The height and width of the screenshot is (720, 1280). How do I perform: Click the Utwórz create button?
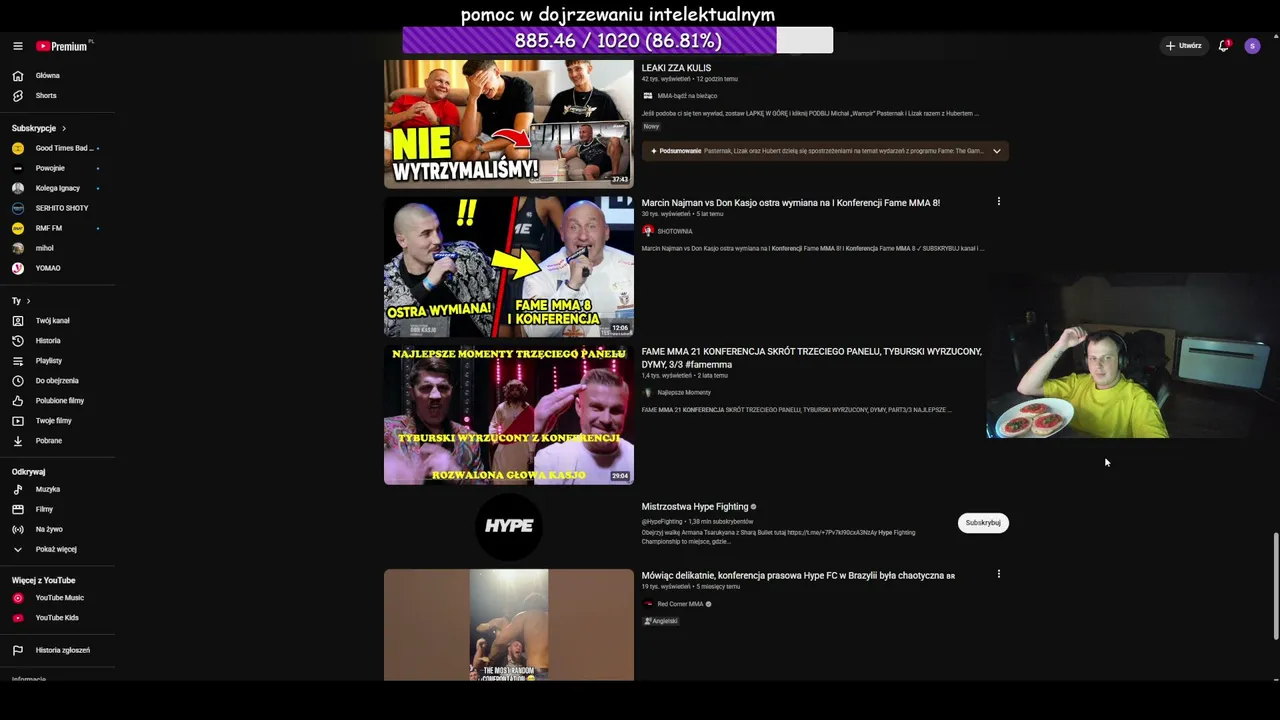[1184, 46]
